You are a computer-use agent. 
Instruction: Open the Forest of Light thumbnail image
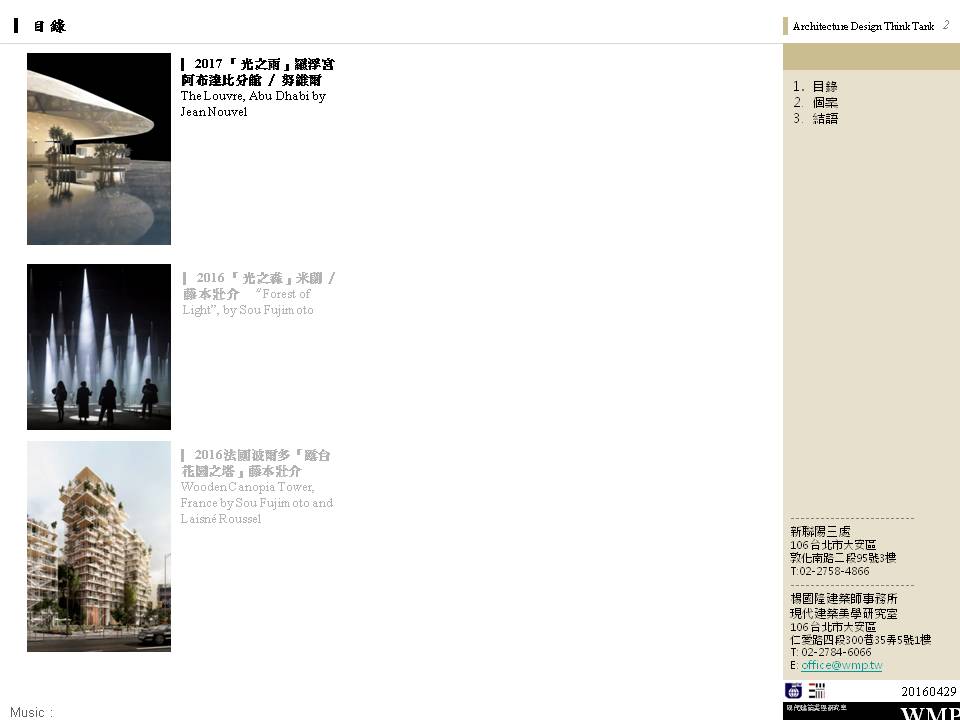click(99, 346)
